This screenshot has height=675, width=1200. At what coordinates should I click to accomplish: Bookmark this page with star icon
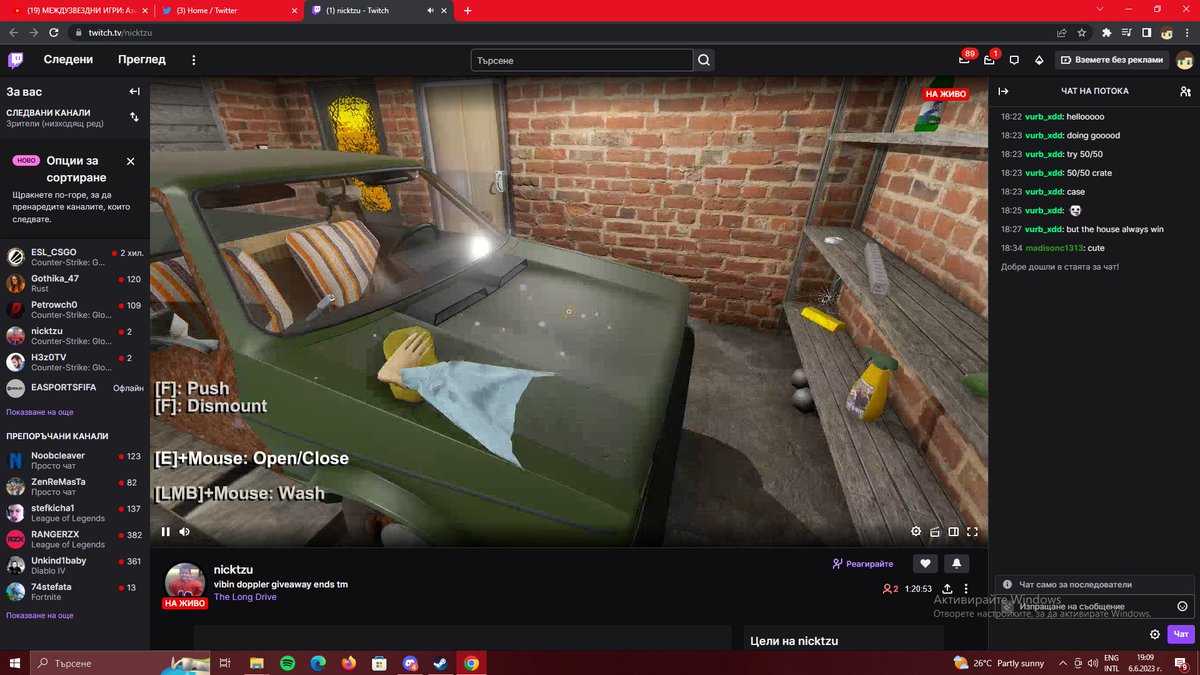point(1082,32)
